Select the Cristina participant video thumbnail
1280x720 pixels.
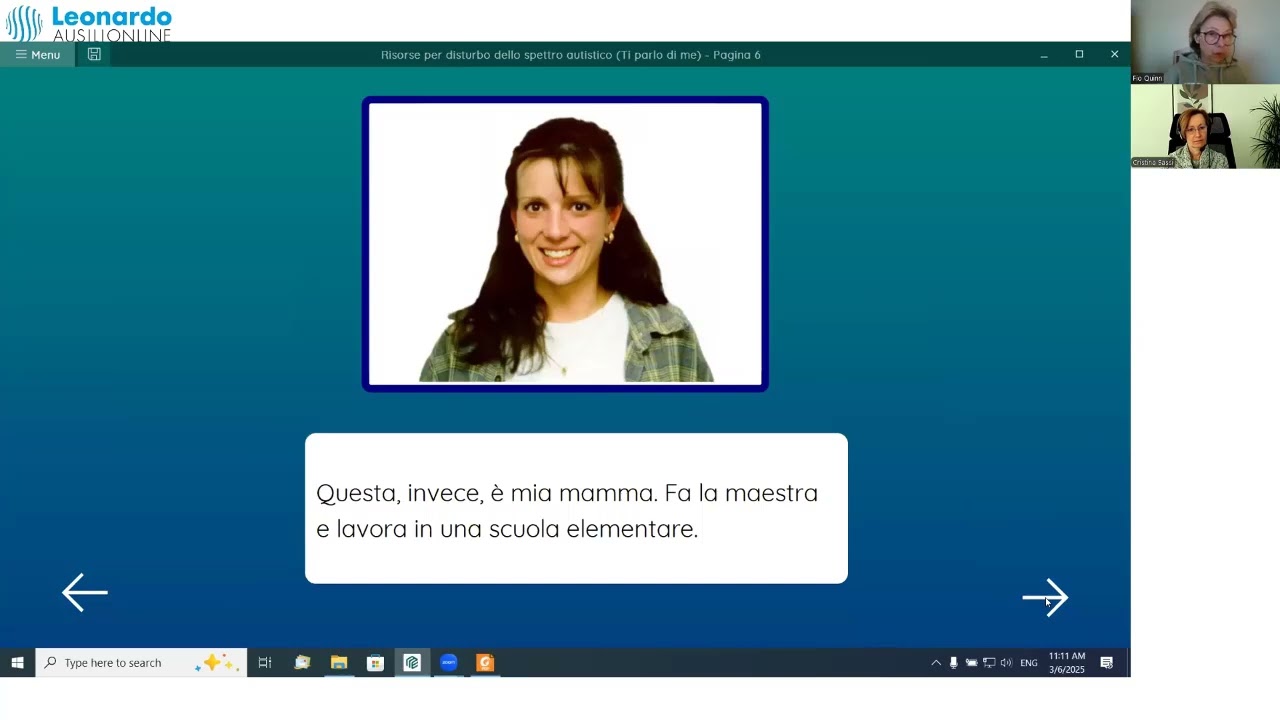point(1205,126)
